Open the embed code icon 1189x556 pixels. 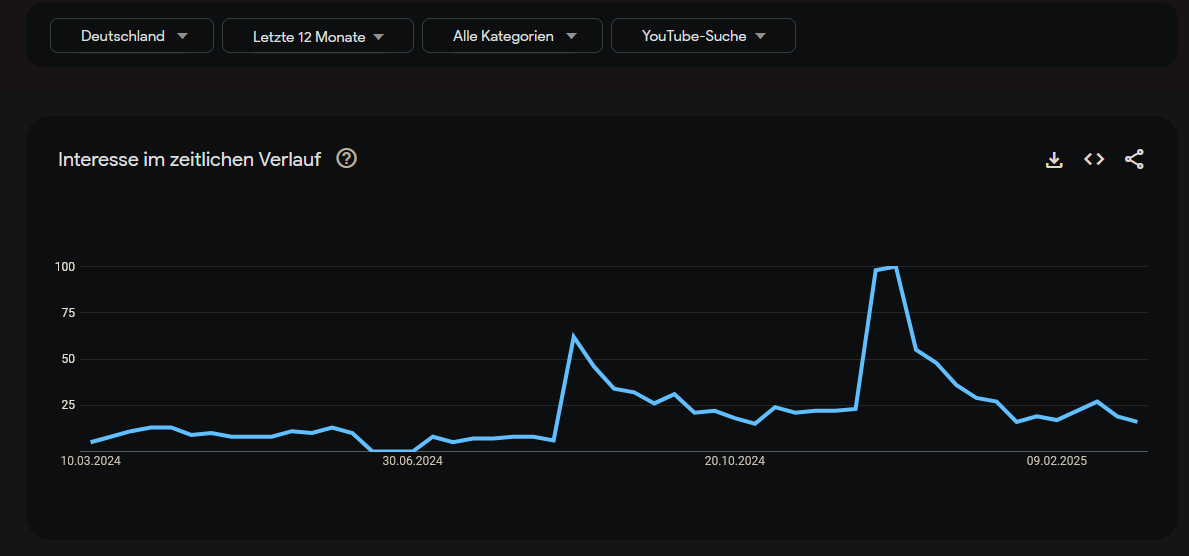(1094, 159)
